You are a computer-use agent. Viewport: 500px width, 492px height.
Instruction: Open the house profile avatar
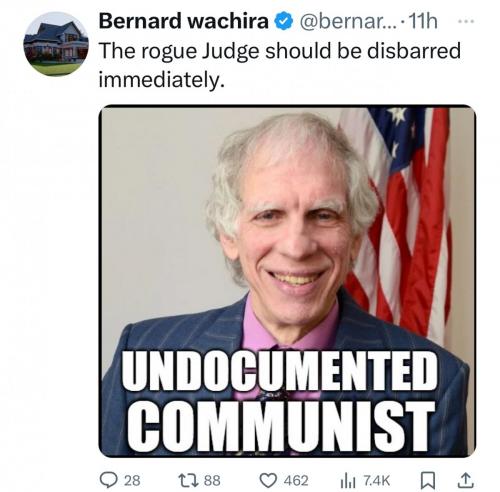point(56,44)
